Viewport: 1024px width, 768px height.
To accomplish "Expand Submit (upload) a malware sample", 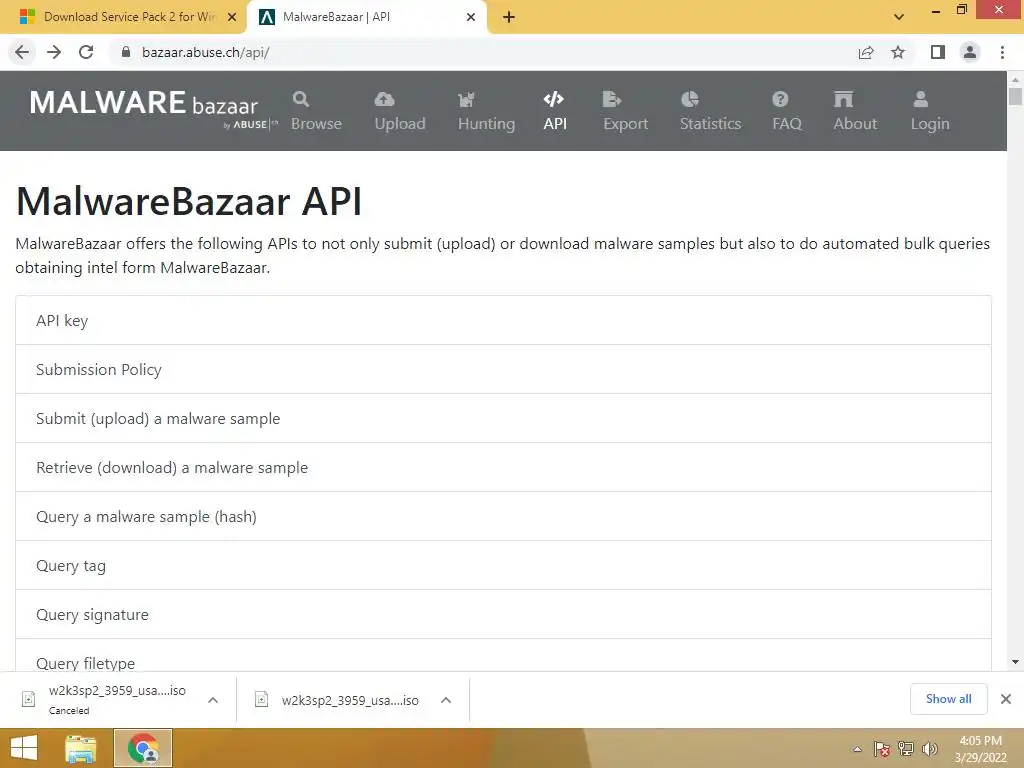I will (x=504, y=419).
